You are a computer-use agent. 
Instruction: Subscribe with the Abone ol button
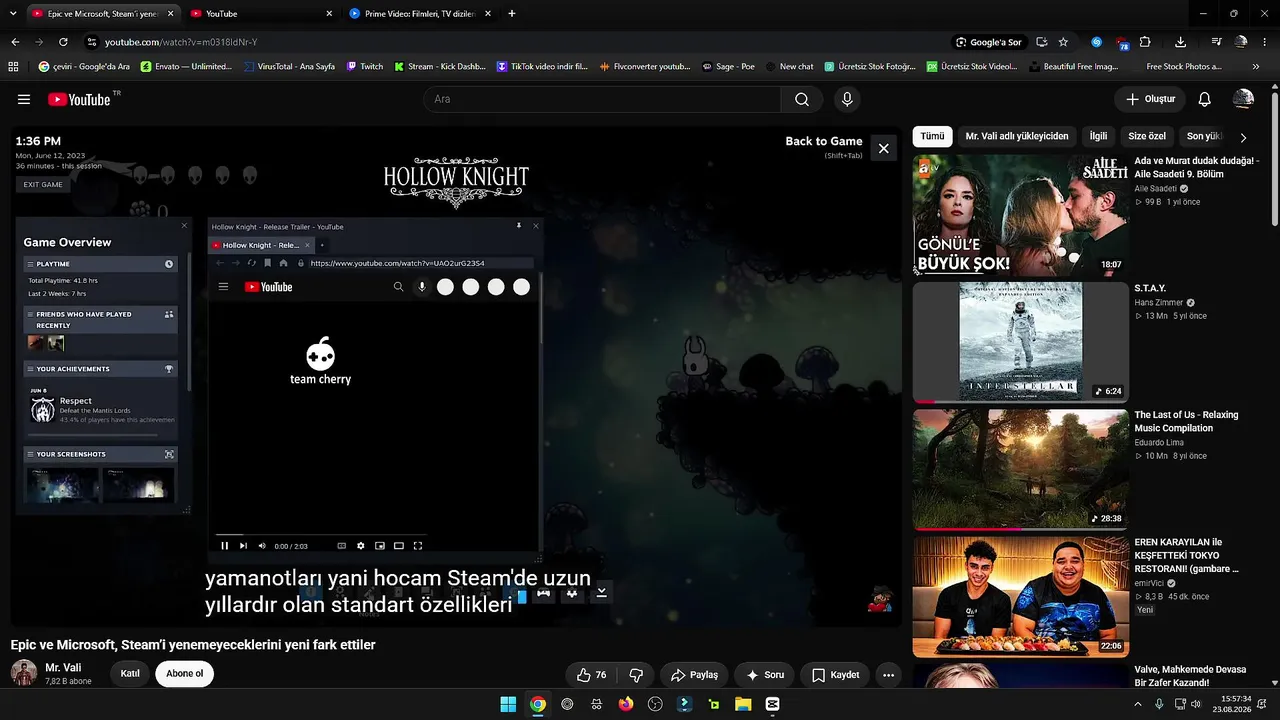click(184, 674)
